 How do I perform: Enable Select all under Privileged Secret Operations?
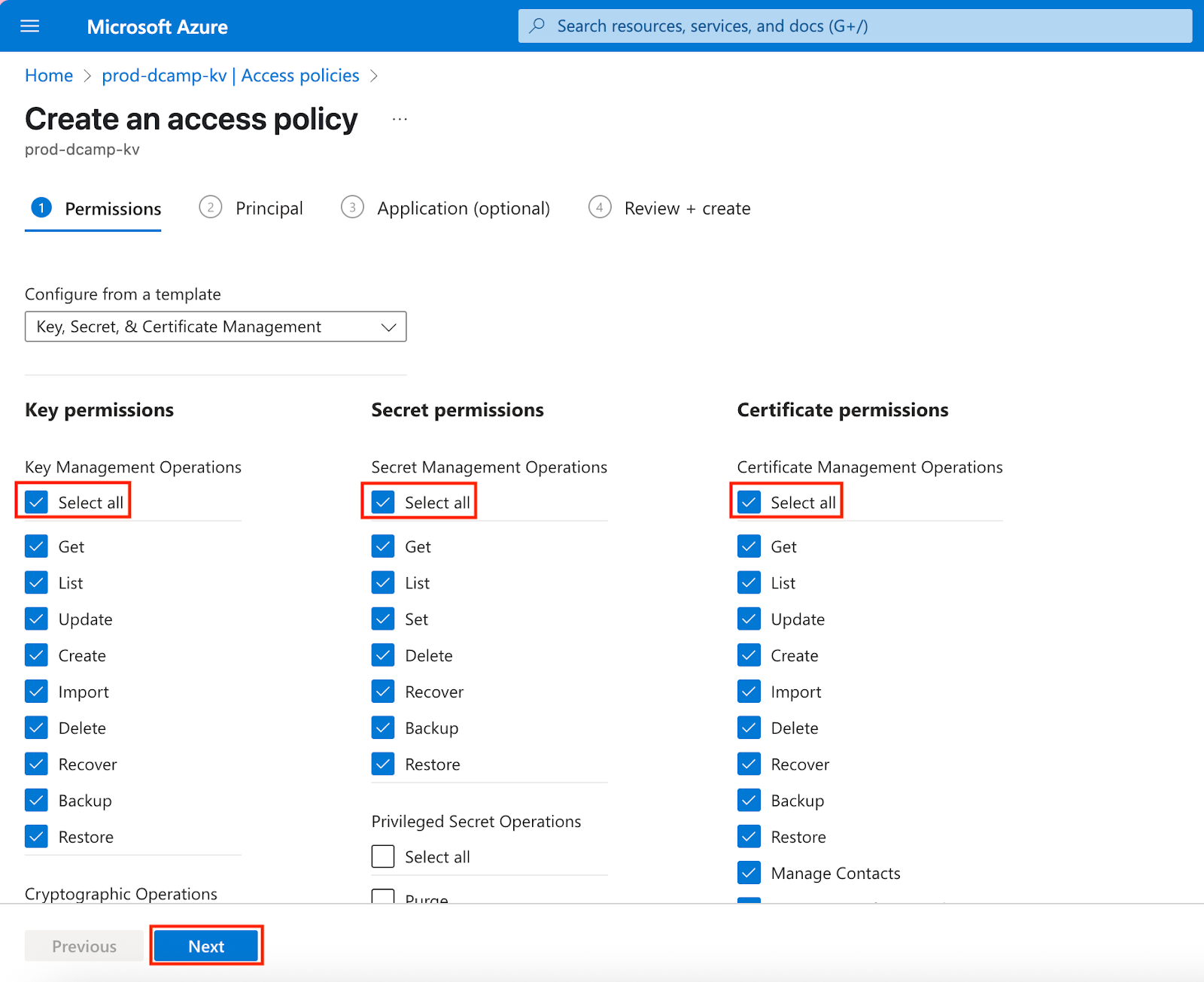tap(382, 856)
